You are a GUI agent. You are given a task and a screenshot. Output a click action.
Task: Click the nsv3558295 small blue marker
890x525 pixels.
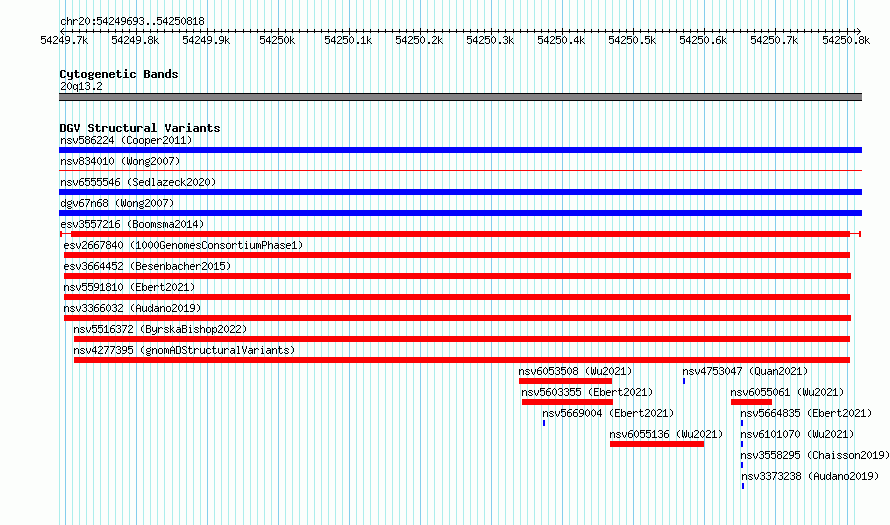click(742, 465)
